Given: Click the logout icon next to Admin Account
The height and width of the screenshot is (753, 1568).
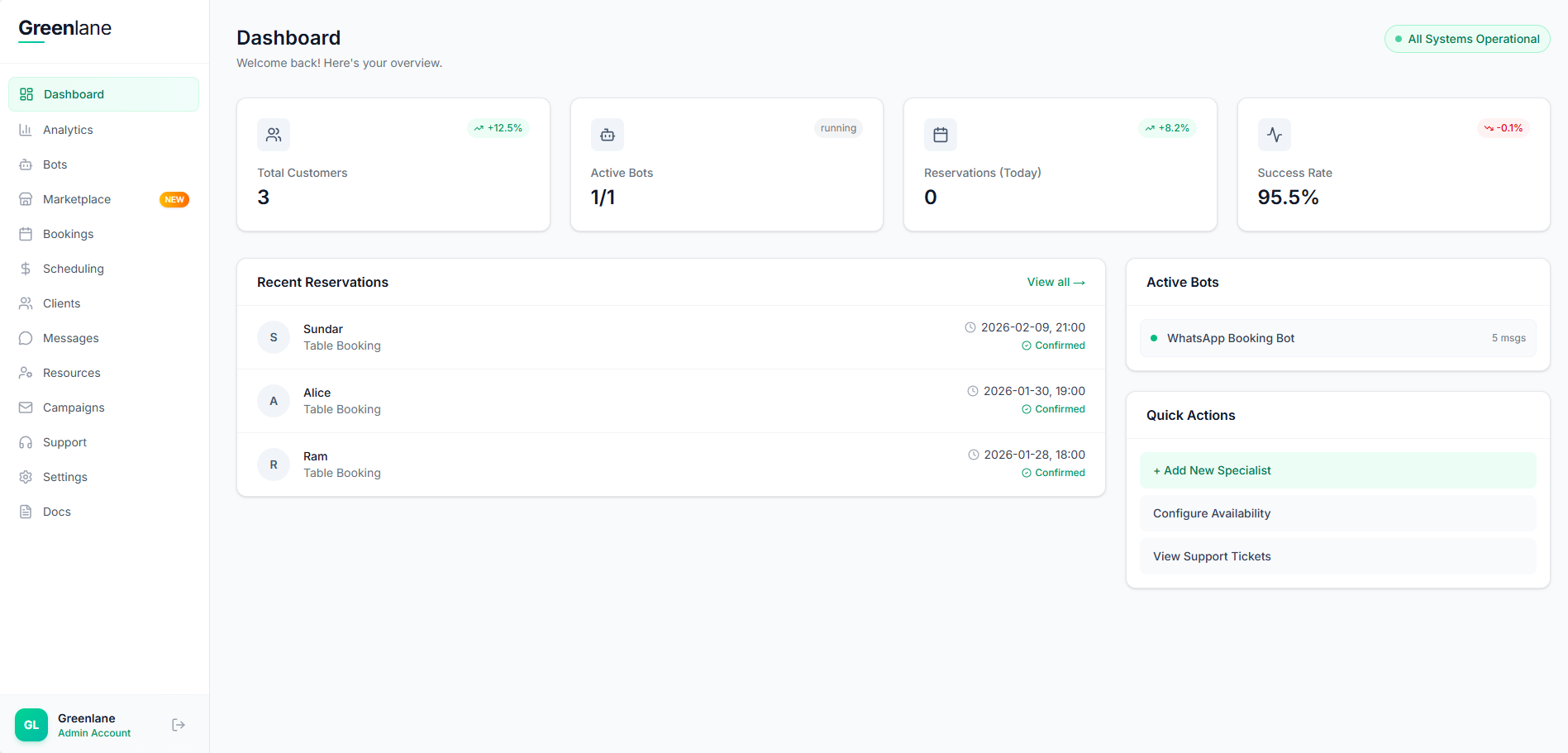Looking at the screenshot, I should tap(178, 724).
